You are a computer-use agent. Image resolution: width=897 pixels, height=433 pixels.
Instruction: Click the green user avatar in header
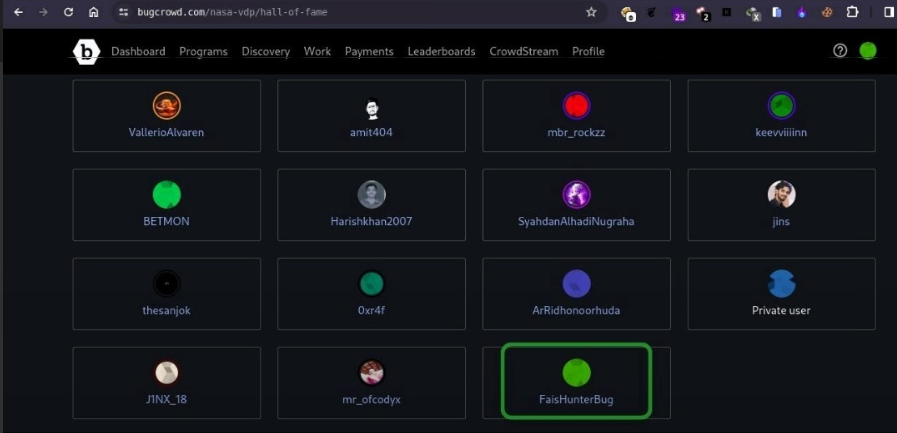[868, 51]
